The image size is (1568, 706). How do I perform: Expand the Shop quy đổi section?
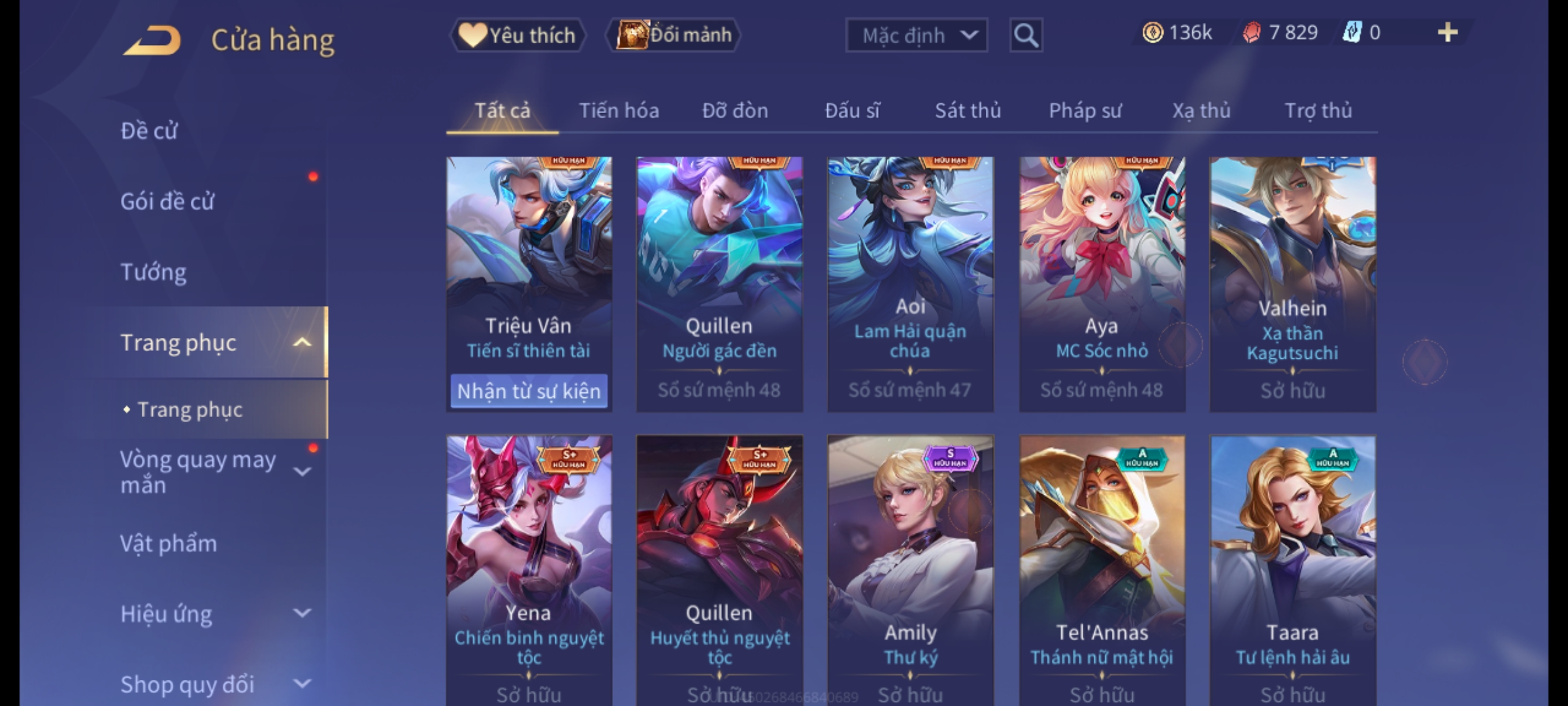point(302,684)
